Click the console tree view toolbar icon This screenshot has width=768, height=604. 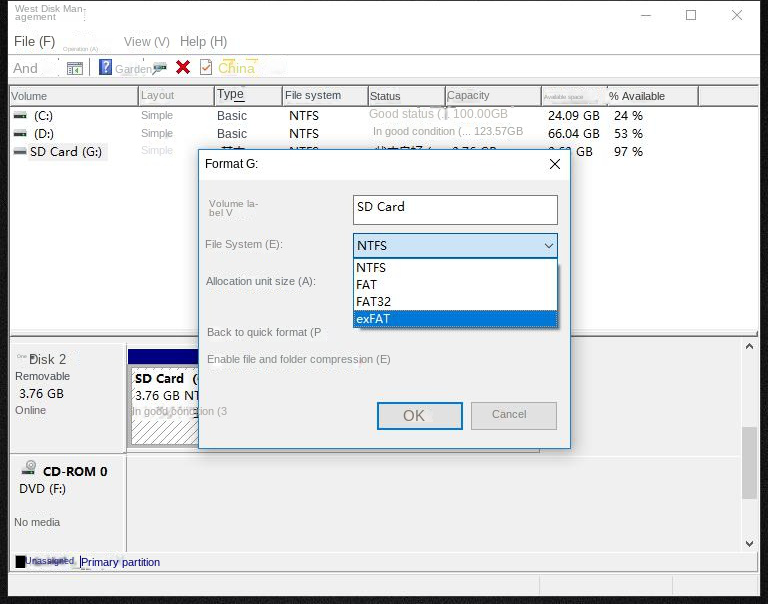point(75,68)
